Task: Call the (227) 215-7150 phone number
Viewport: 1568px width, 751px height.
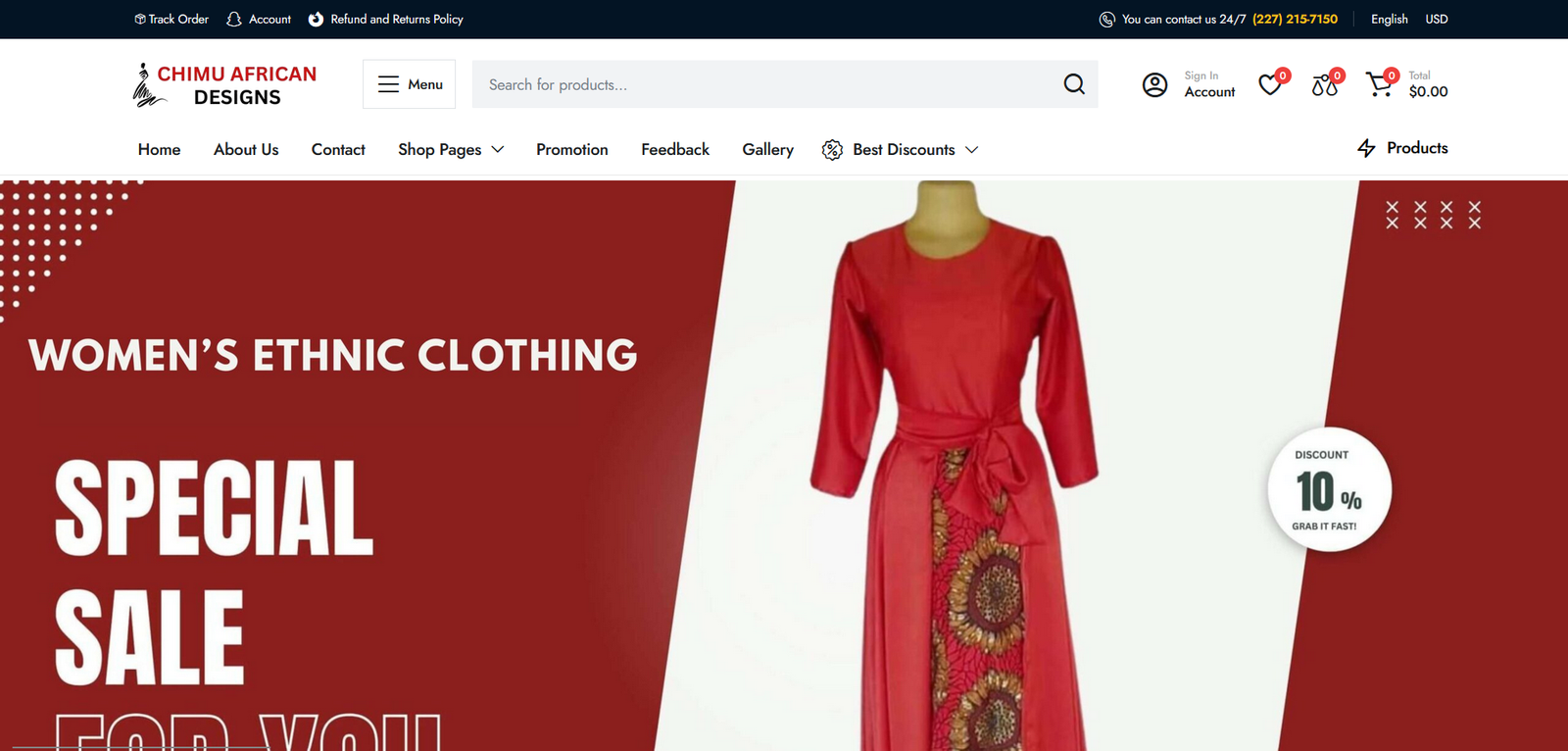Action: 1295,20
